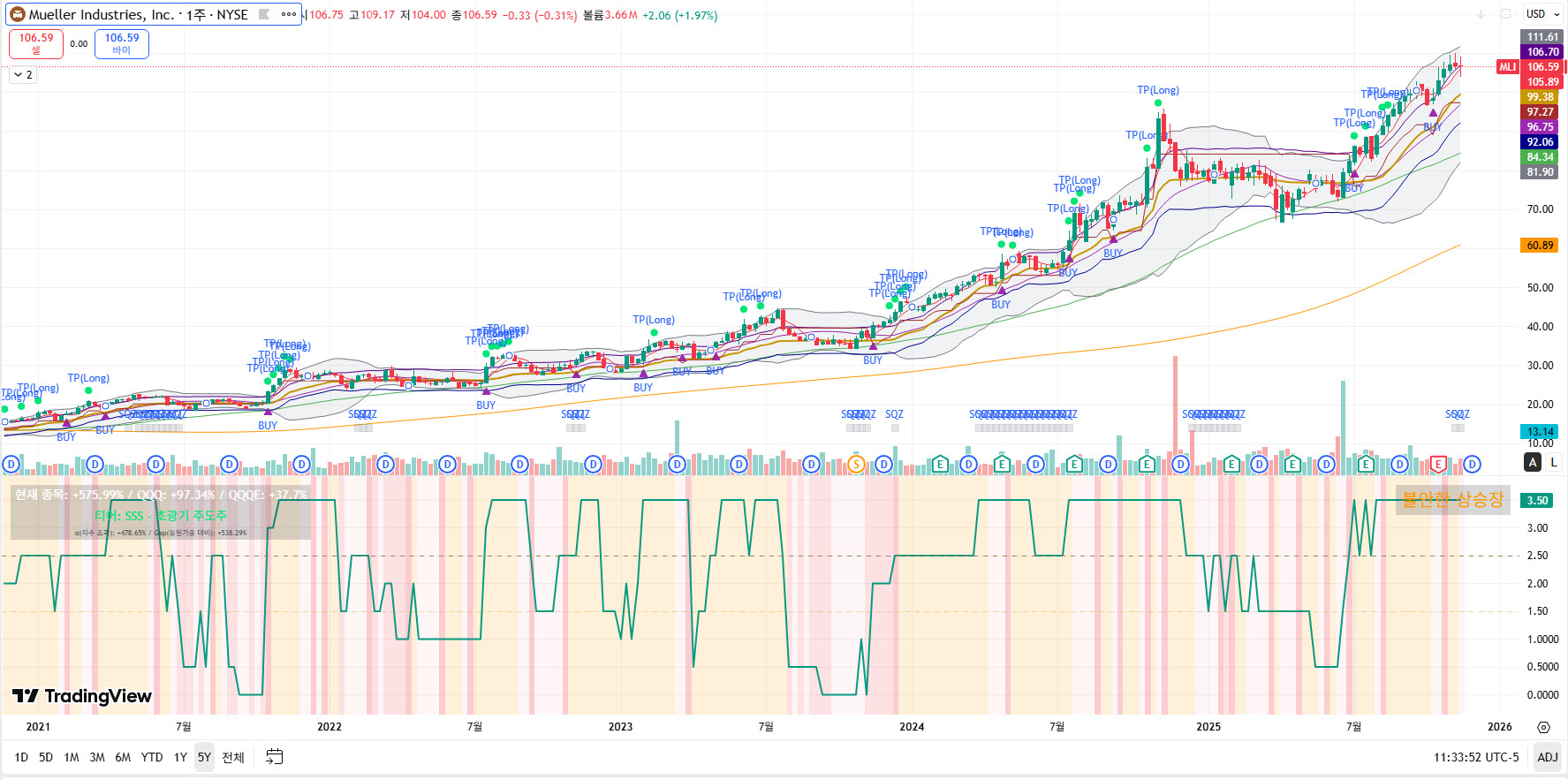Click the blue 바이 buy button
1568x780 pixels.
coord(122,43)
